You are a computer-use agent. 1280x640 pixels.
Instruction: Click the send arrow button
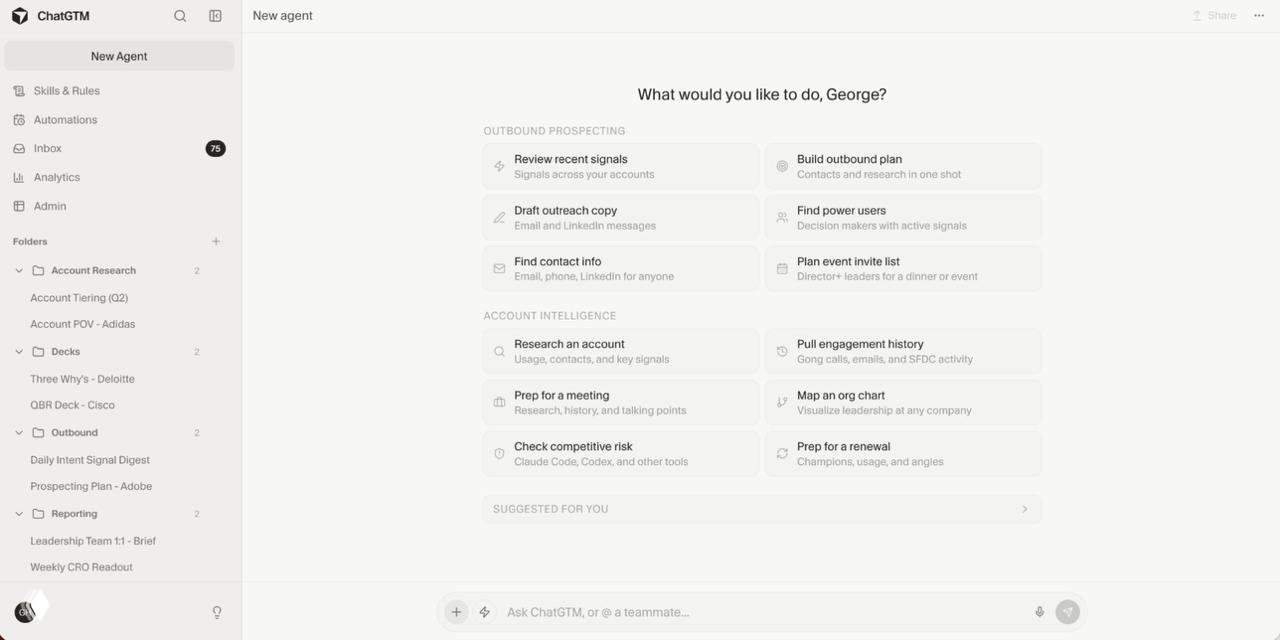tap(1067, 612)
